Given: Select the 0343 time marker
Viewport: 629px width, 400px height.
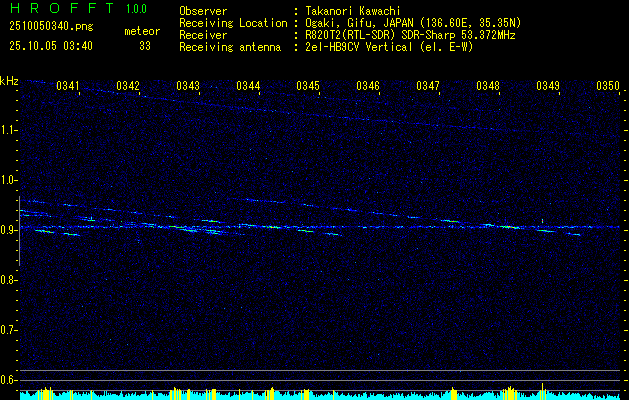Looking at the screenshot, I should (x=188, y=86).
